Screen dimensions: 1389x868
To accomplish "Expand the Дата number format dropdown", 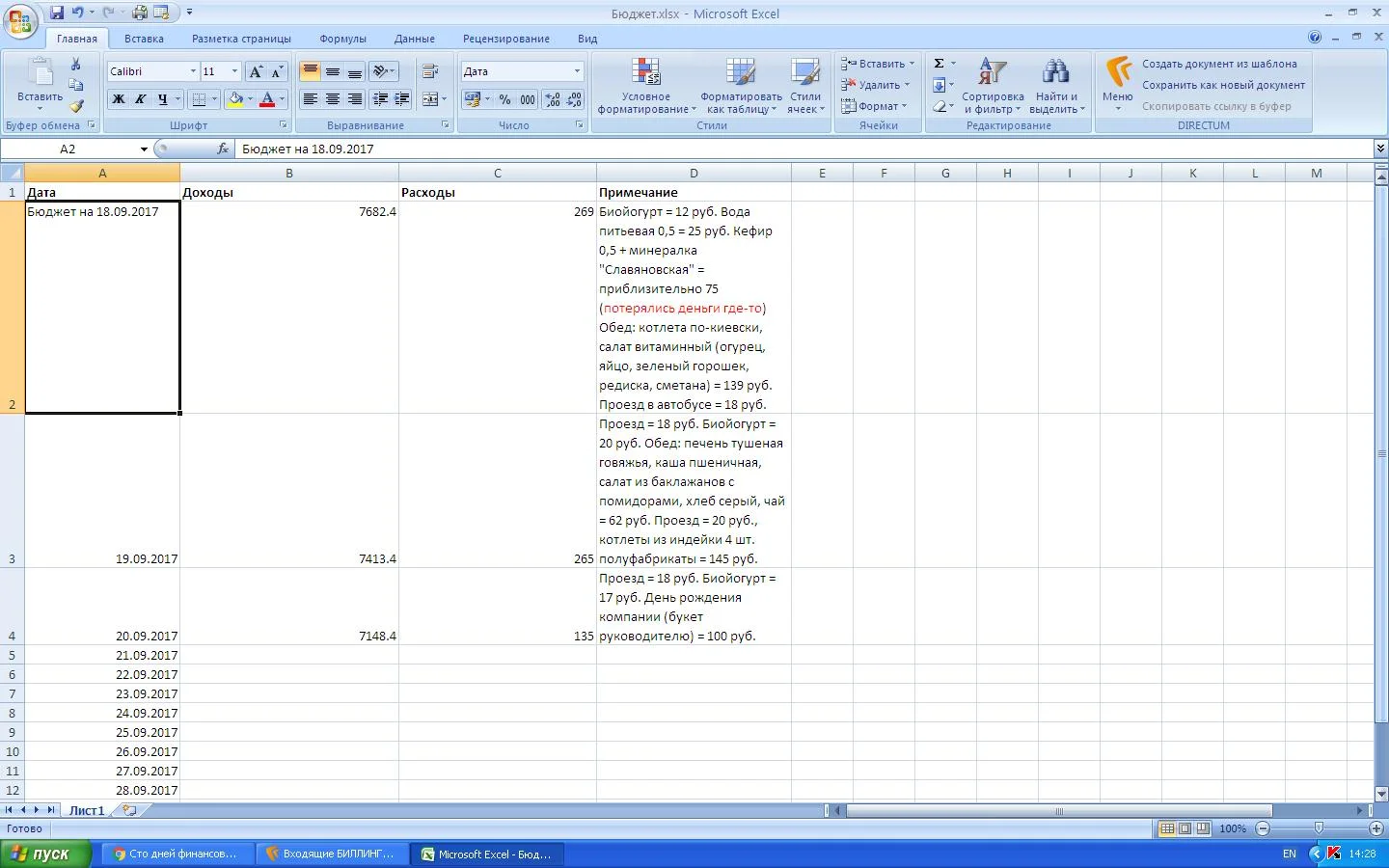I will 577,71.
